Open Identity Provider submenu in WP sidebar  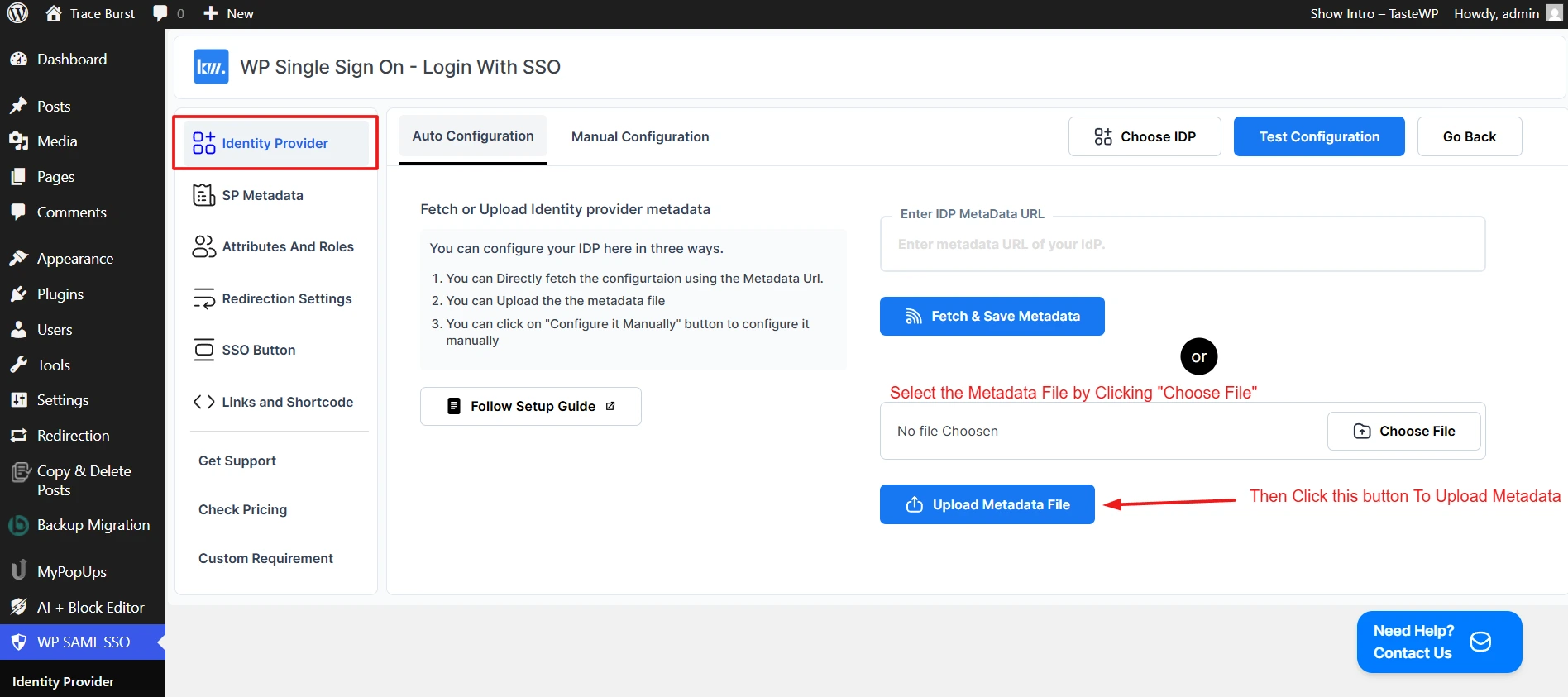point(64,681)
